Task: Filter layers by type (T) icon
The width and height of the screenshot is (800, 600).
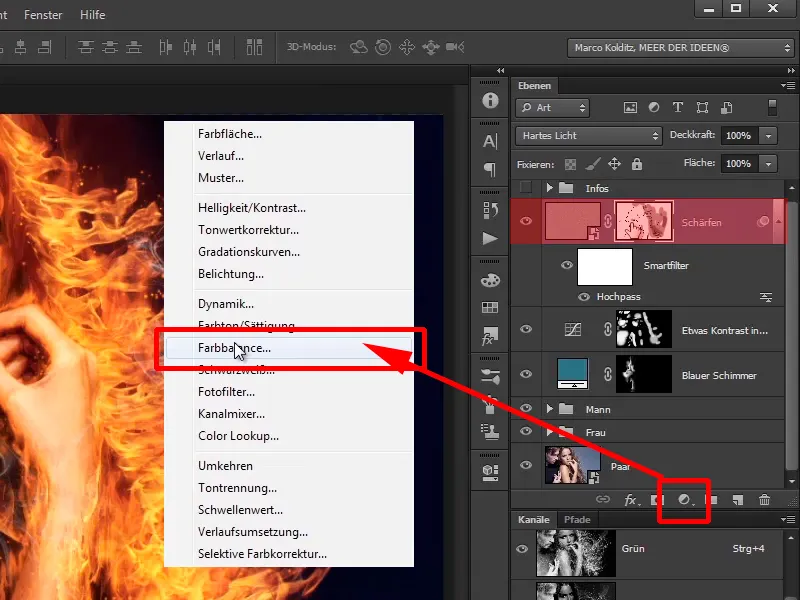Action: 678,108
